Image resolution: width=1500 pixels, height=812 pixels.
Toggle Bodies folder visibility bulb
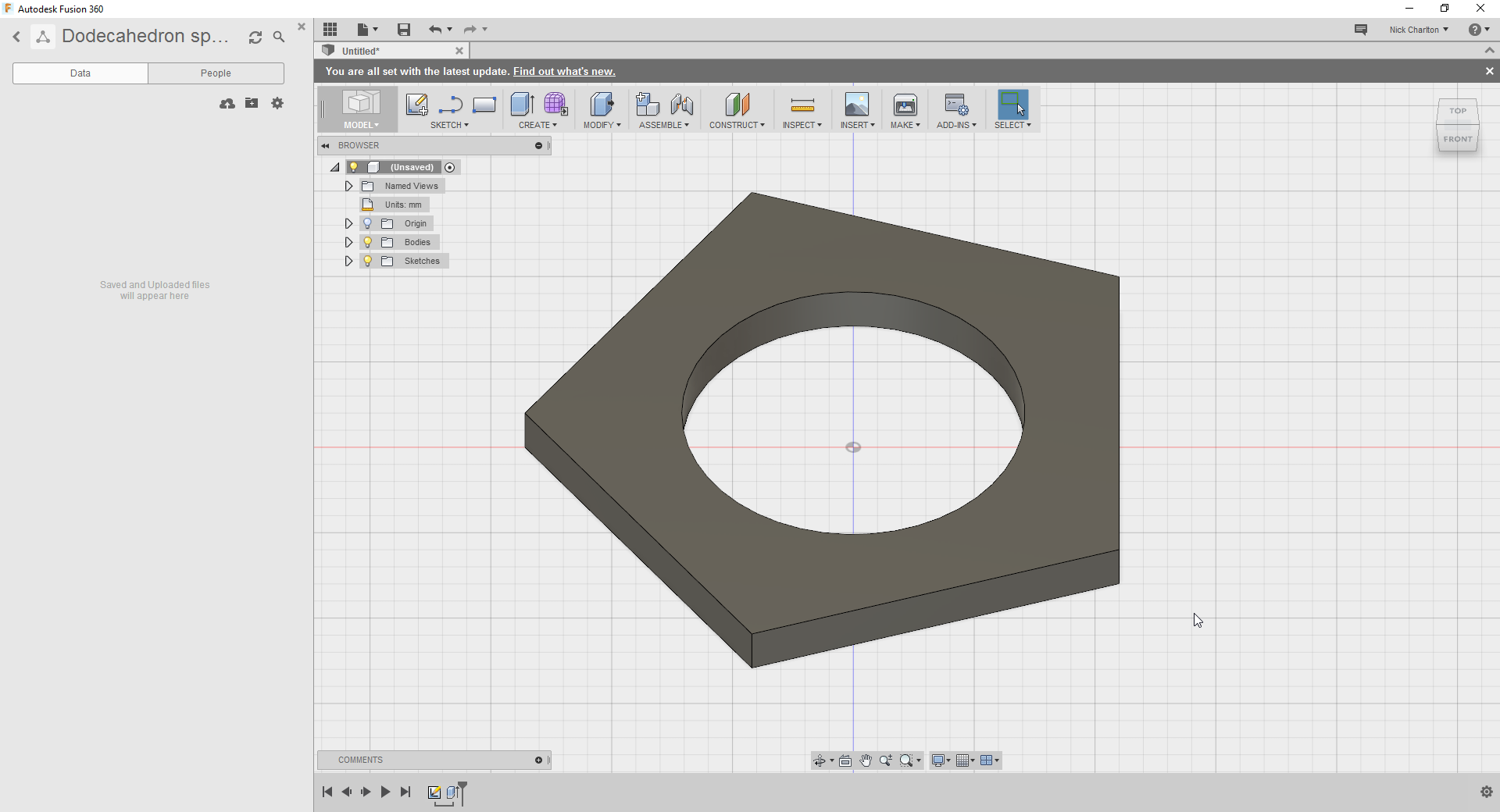point(367,242)
